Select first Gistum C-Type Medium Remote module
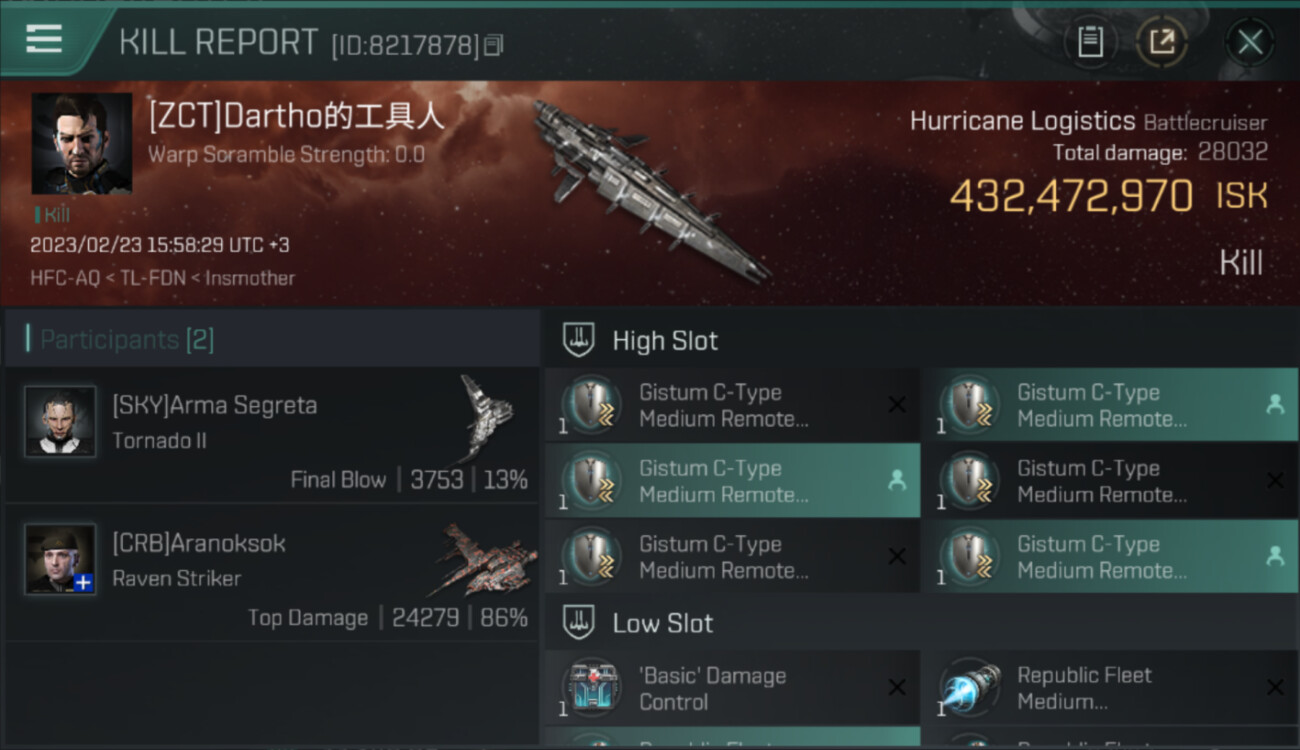Screen dimensions: 1300x750 click(732, 405)
